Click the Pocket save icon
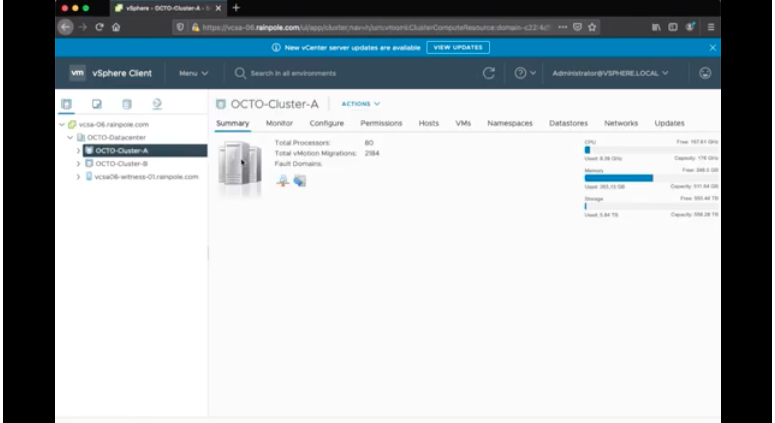Viewport: 775px width, 423px height. click(x=577, y=27)
